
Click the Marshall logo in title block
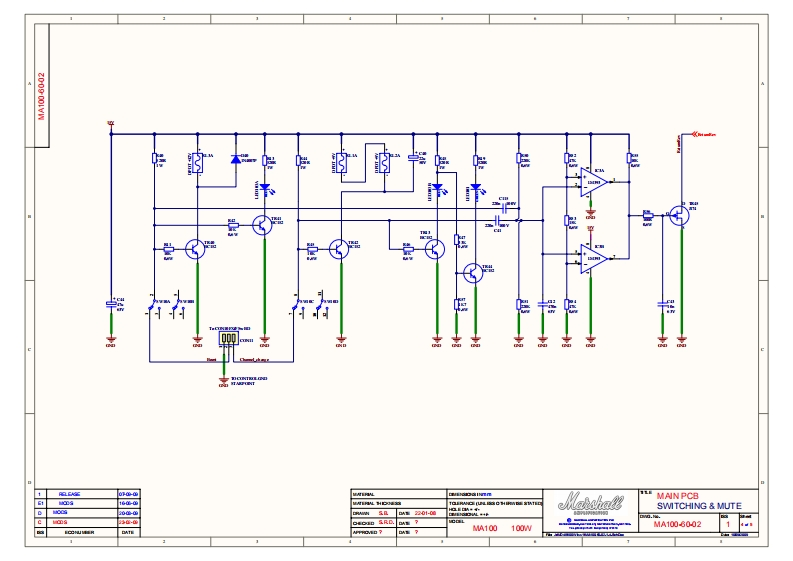[x=590, y=503]
